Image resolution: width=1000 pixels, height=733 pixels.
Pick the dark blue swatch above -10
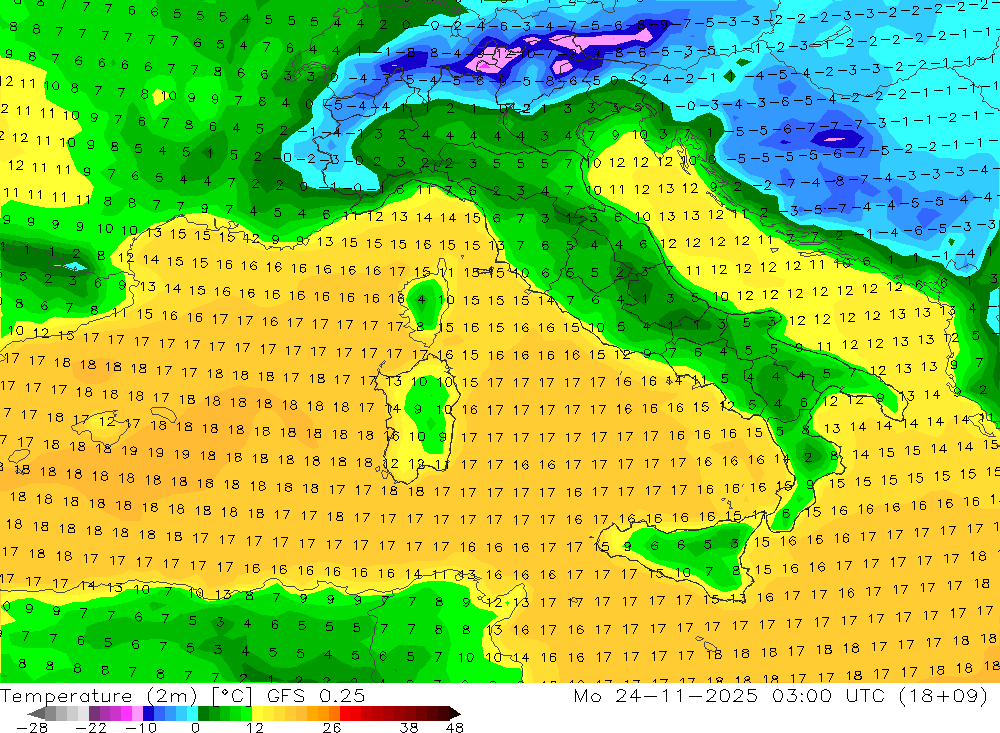[x=149, y=714]
